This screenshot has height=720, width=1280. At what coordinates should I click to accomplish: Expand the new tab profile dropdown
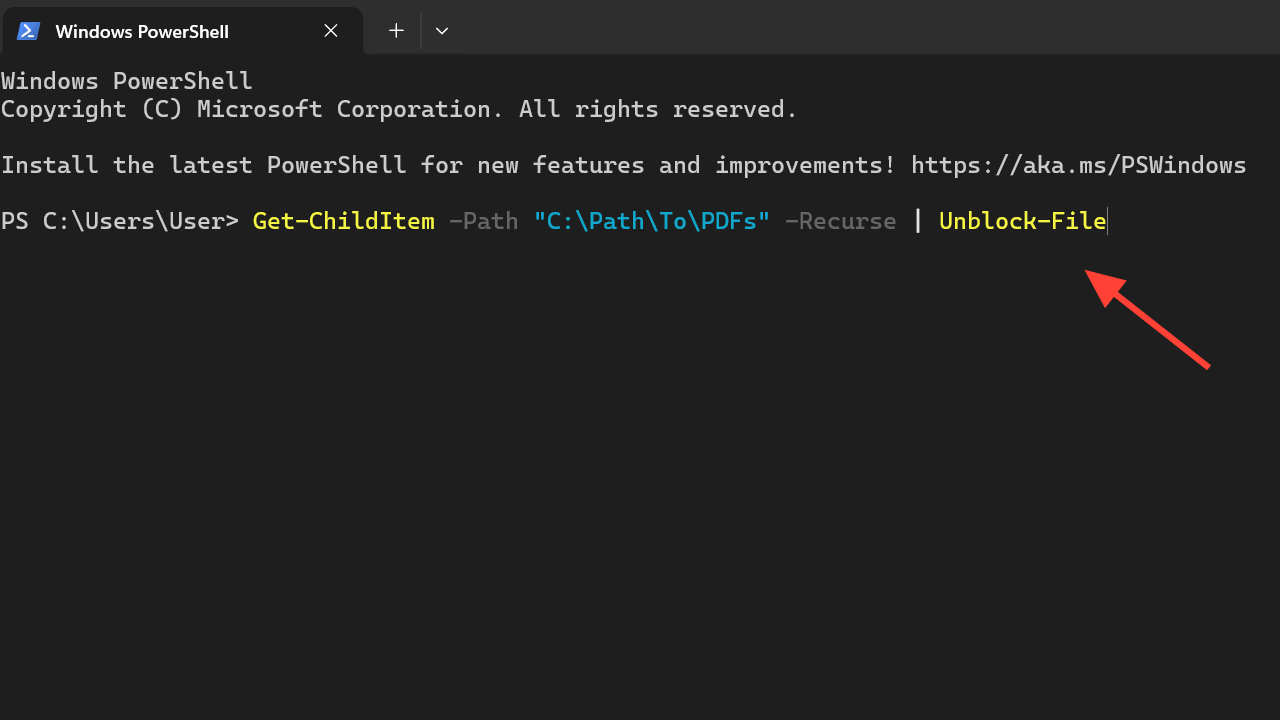[x=442, y=31]
